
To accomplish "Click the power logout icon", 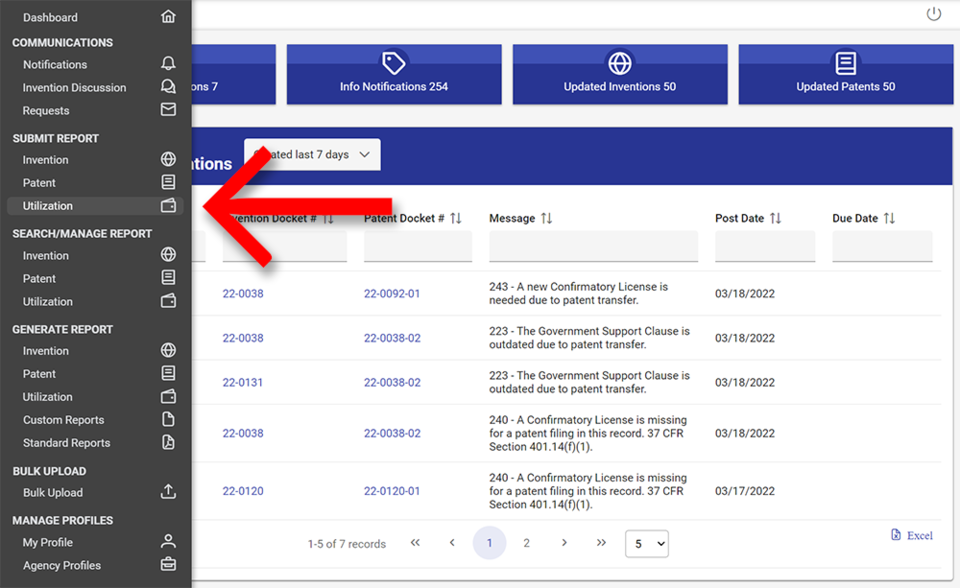I will click(934, 14).
